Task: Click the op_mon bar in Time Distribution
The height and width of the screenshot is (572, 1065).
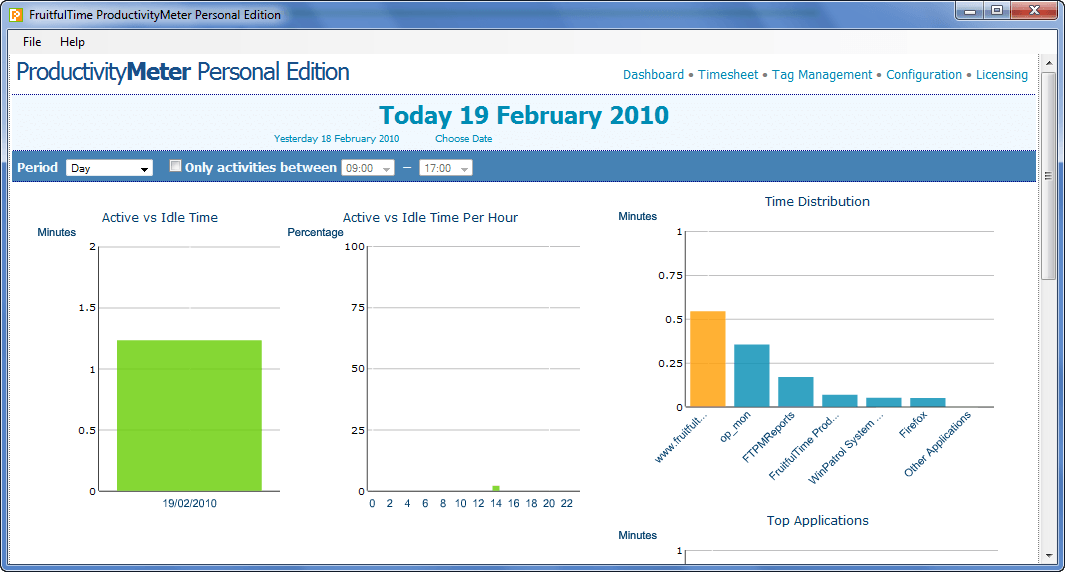Action: click(752, 376)
